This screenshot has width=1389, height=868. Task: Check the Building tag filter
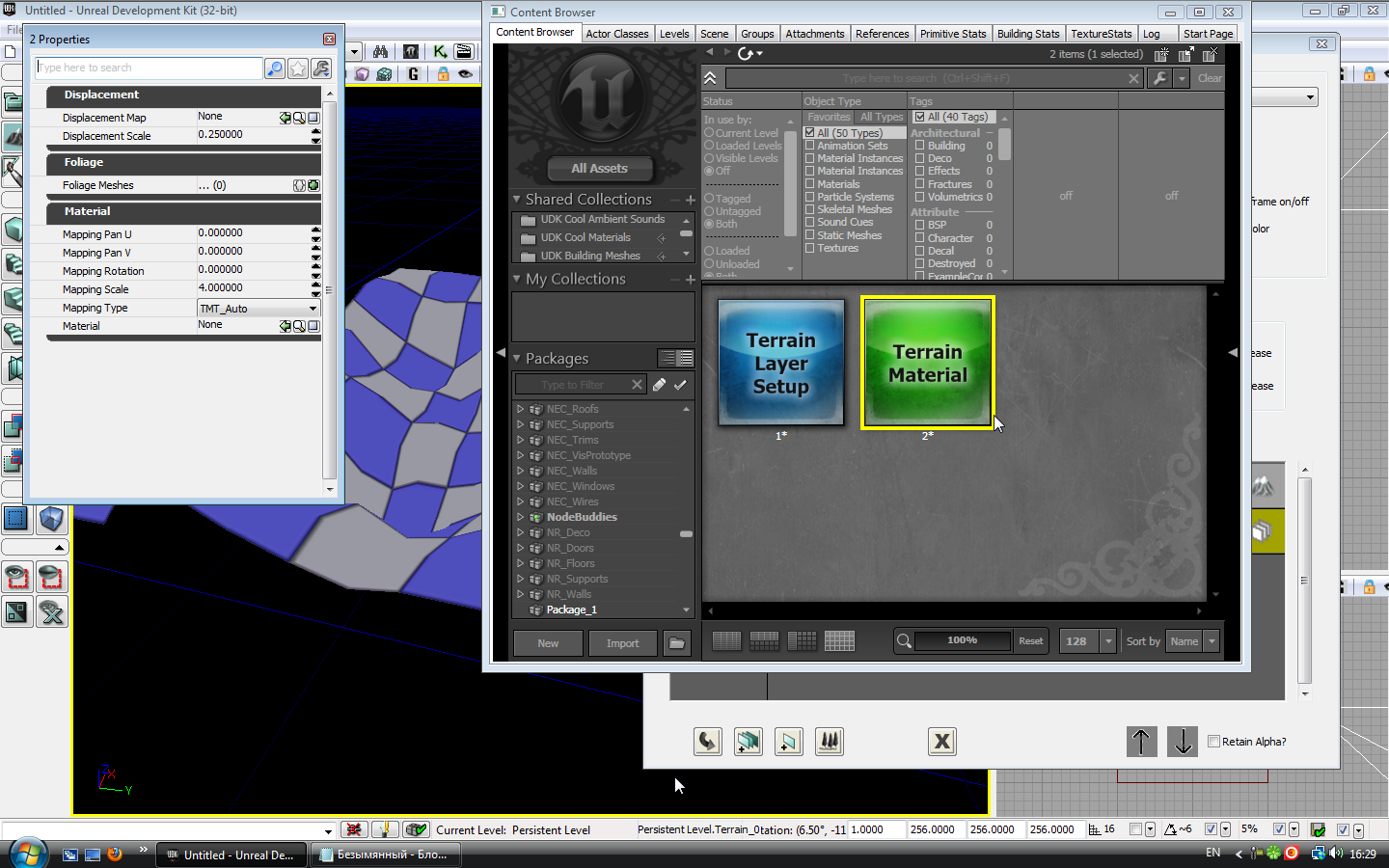pyautogui.click(x=920, y=146)
